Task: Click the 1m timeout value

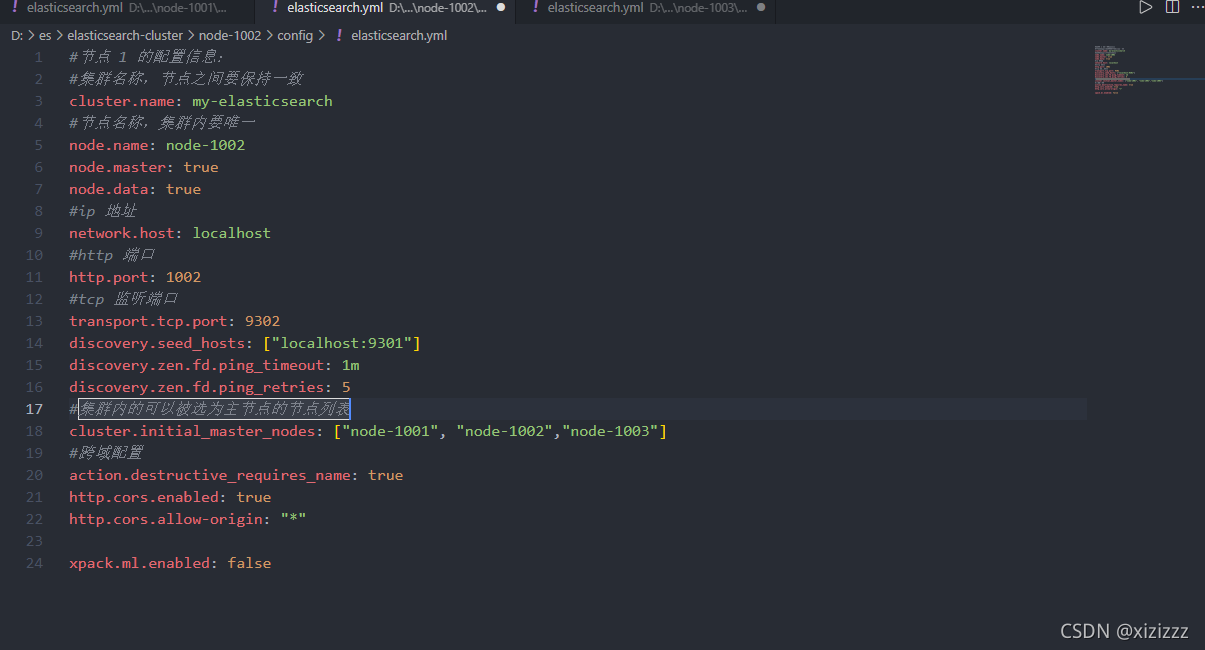Action: pyautogui.click(x=351, y=365)
